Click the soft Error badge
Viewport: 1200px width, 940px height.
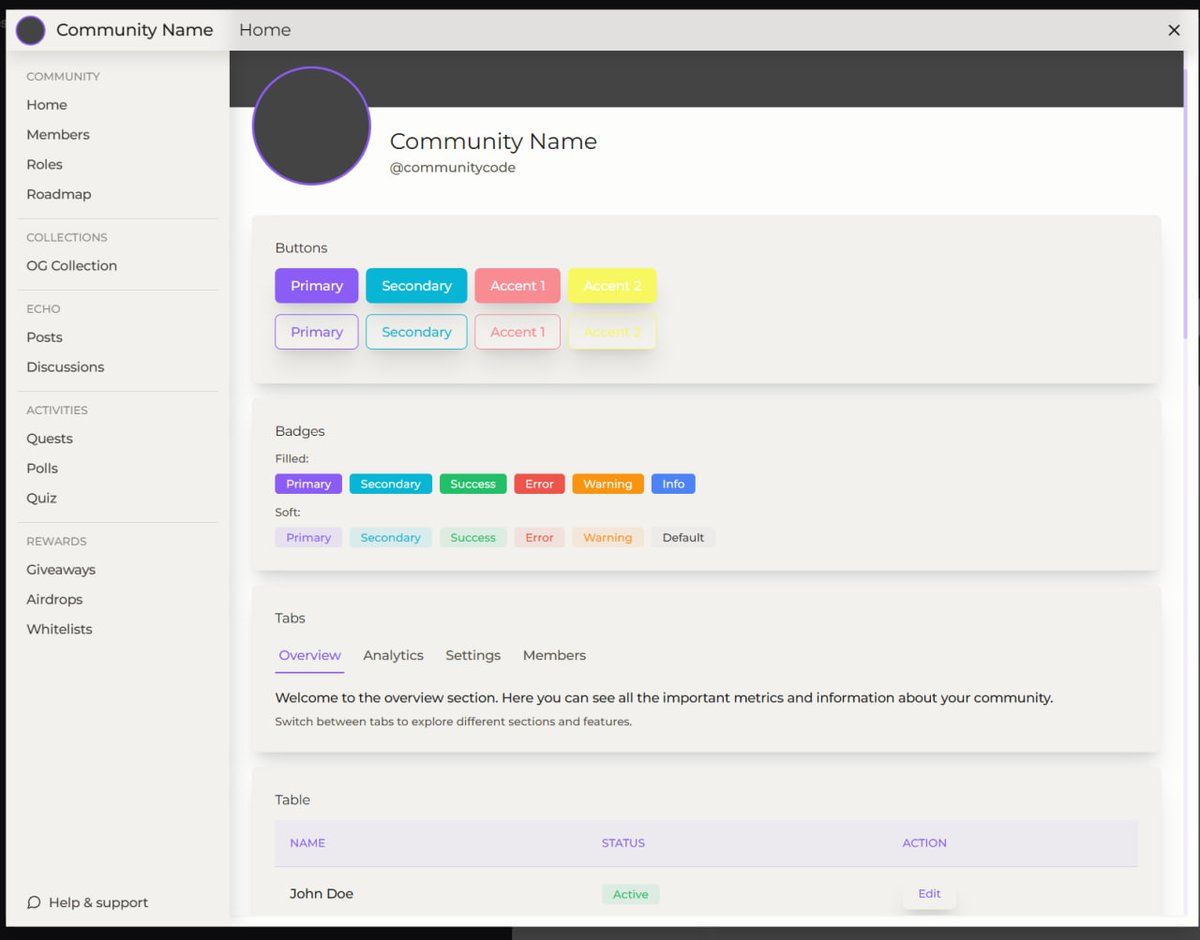540,538
